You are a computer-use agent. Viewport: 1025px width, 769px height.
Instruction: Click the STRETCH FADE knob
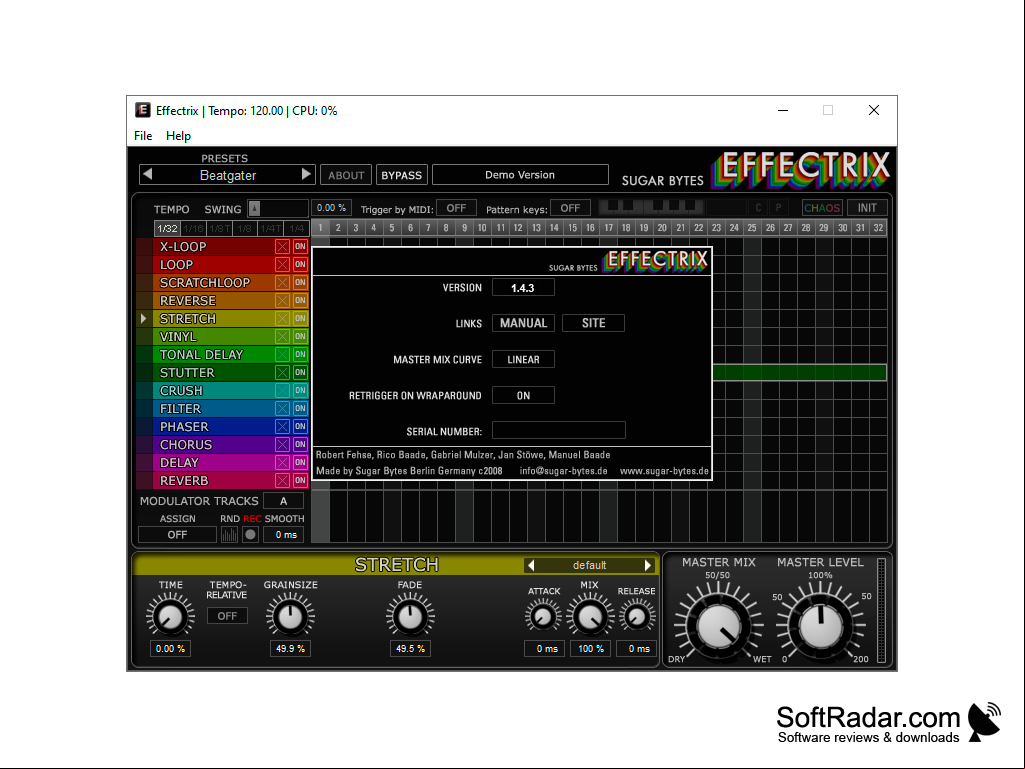(410, 616)
